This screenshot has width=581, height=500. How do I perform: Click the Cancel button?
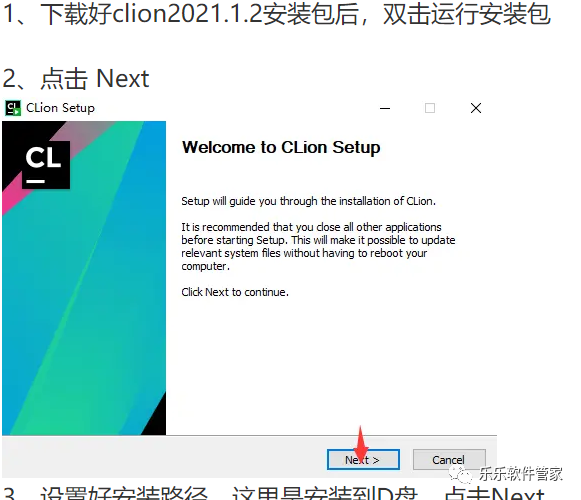tap(449, 460)
